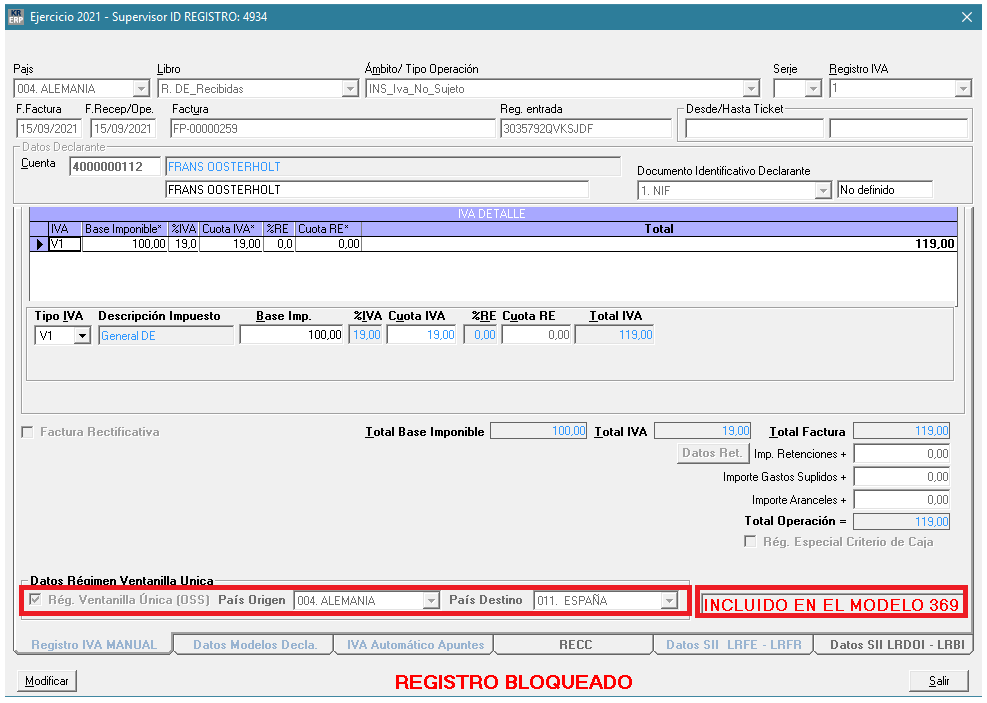Expand the País Origen dropdown

point(431,601)
